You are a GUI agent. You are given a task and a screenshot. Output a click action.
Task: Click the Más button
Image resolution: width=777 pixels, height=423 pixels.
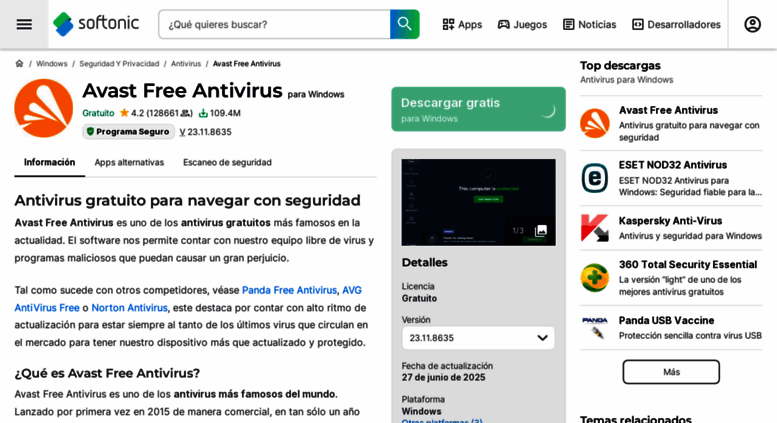(671, 372)
